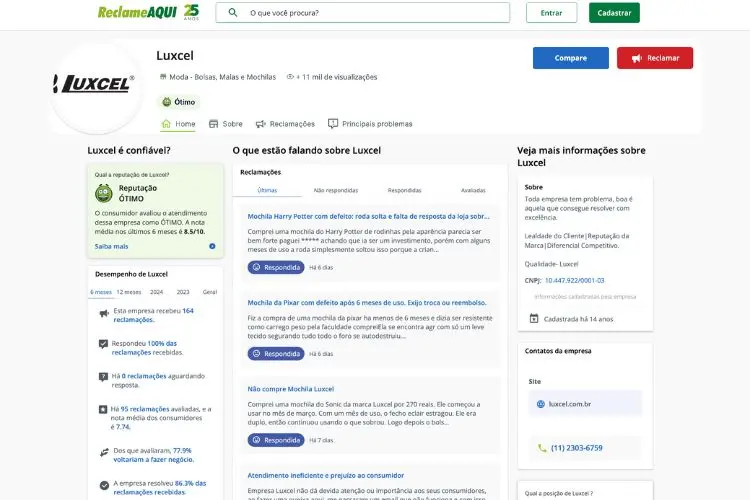The width and height of the screenshot is (750, 500).
Task: Click the question icon by 0 reclamações aguardando
Action: [x=103, y=377]
